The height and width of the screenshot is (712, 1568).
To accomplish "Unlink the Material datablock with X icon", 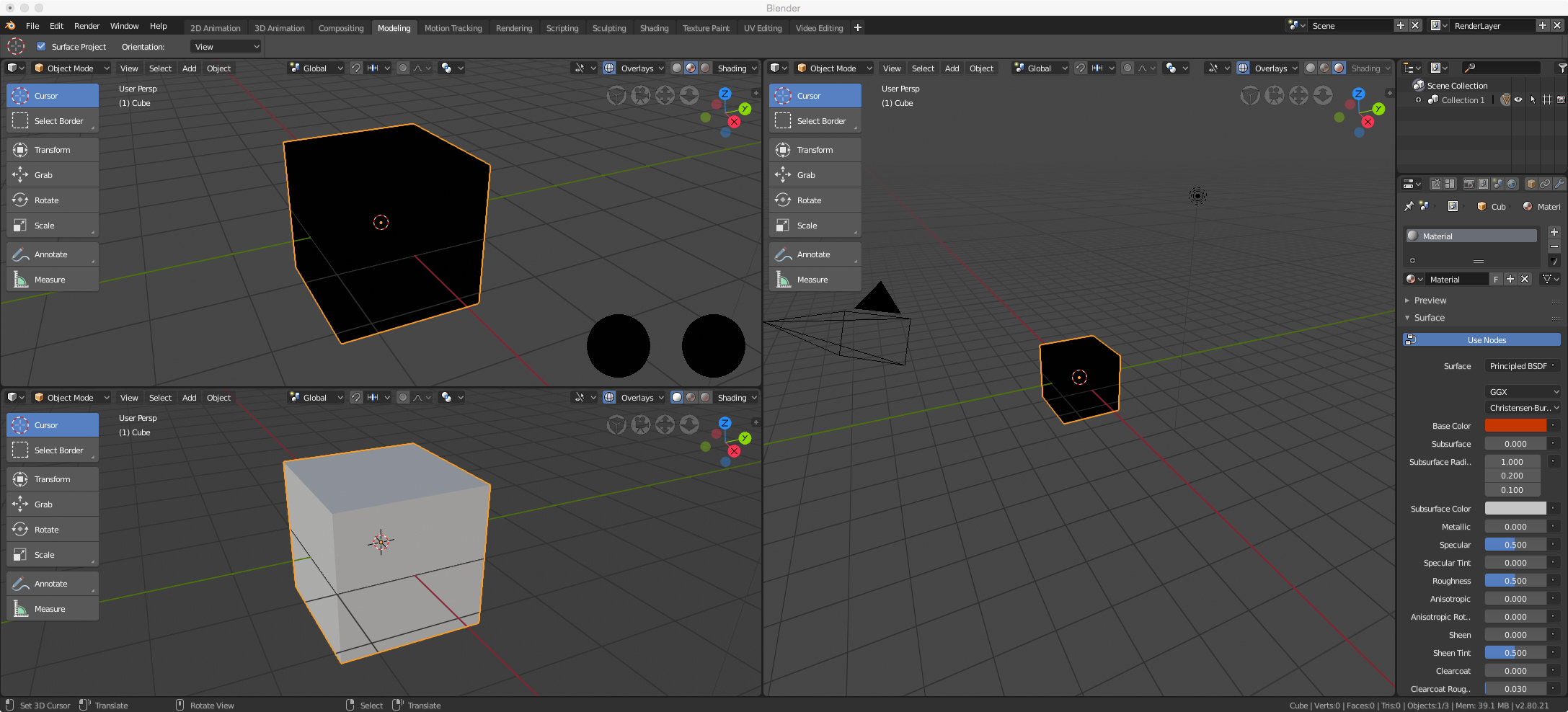I will coord(1525,280).
